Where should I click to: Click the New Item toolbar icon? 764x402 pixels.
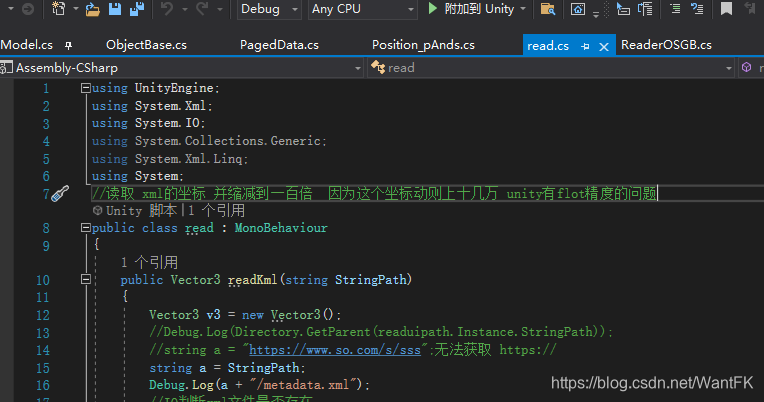(x=58, y=8)
